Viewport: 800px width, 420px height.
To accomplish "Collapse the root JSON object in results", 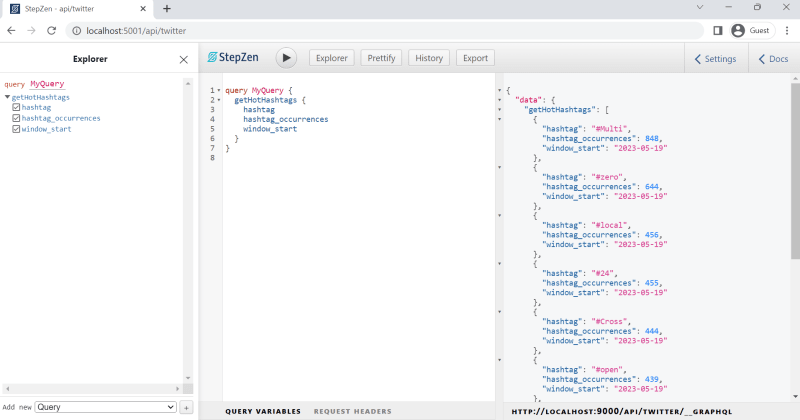I will click(x=499, y=90).
